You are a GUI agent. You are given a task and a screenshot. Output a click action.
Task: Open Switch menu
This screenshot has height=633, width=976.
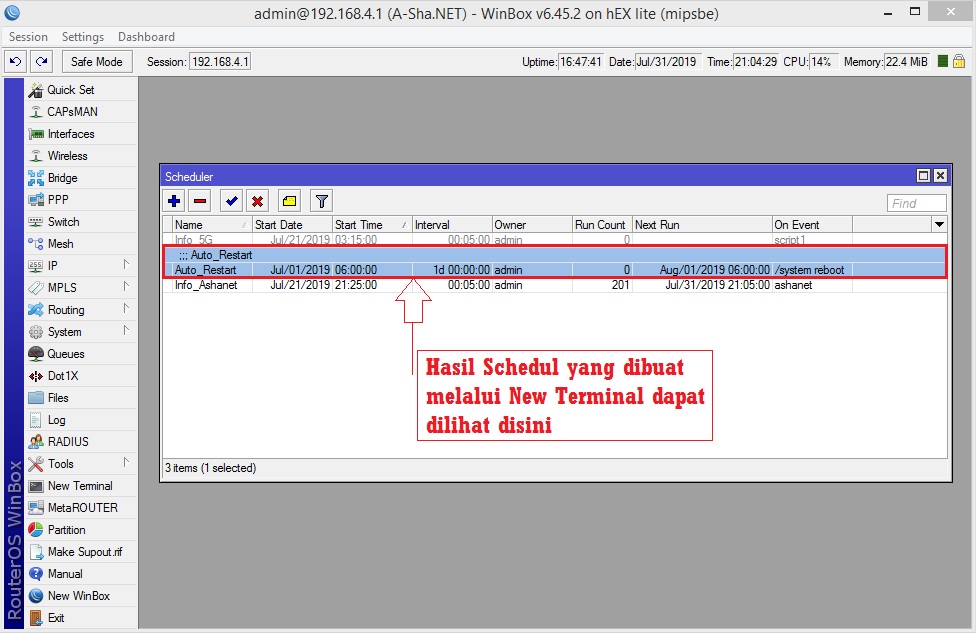(x=63, y=222)
